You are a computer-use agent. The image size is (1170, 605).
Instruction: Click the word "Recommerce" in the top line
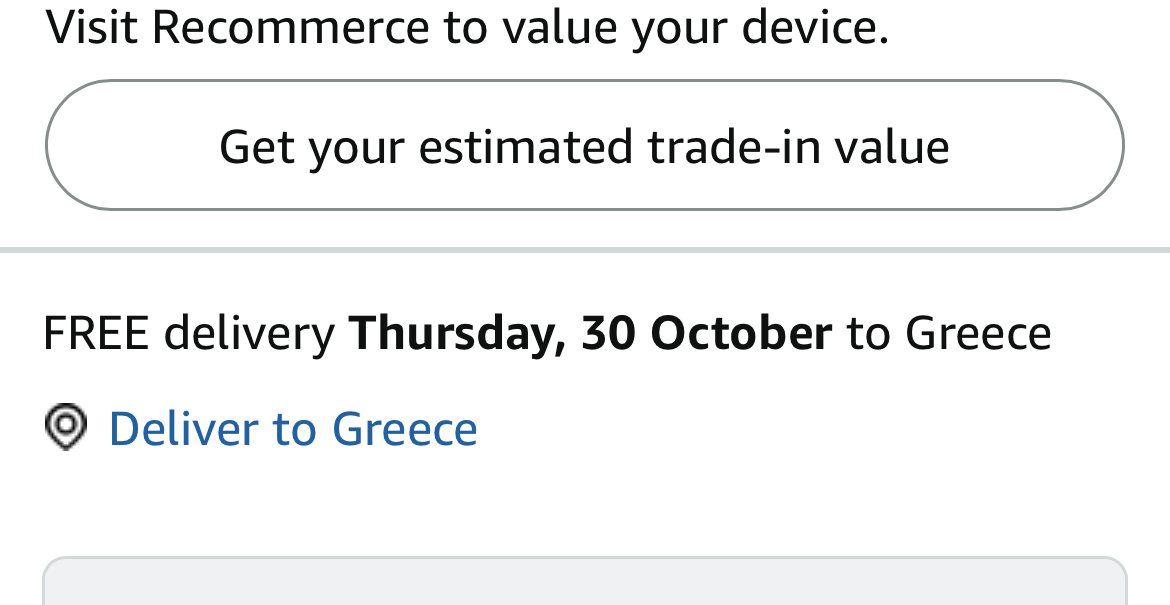290,27
